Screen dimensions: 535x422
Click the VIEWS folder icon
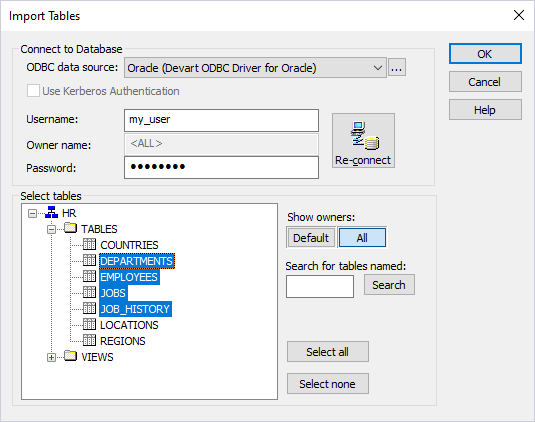point(71,356)
